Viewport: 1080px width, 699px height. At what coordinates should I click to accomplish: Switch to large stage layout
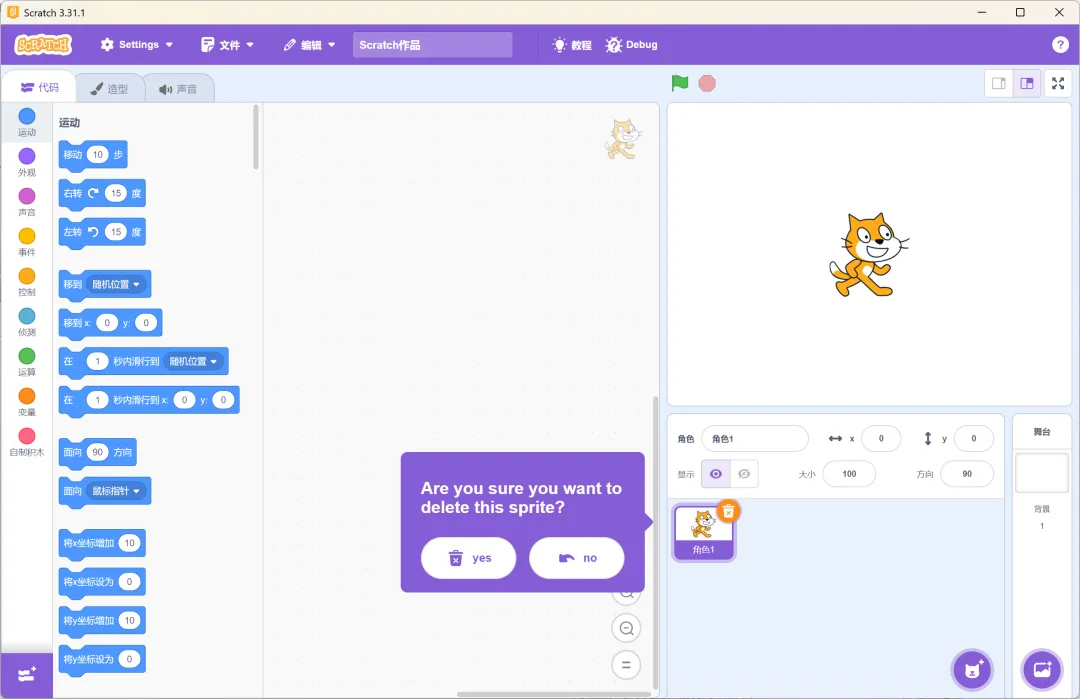(x=1026, y=83)
